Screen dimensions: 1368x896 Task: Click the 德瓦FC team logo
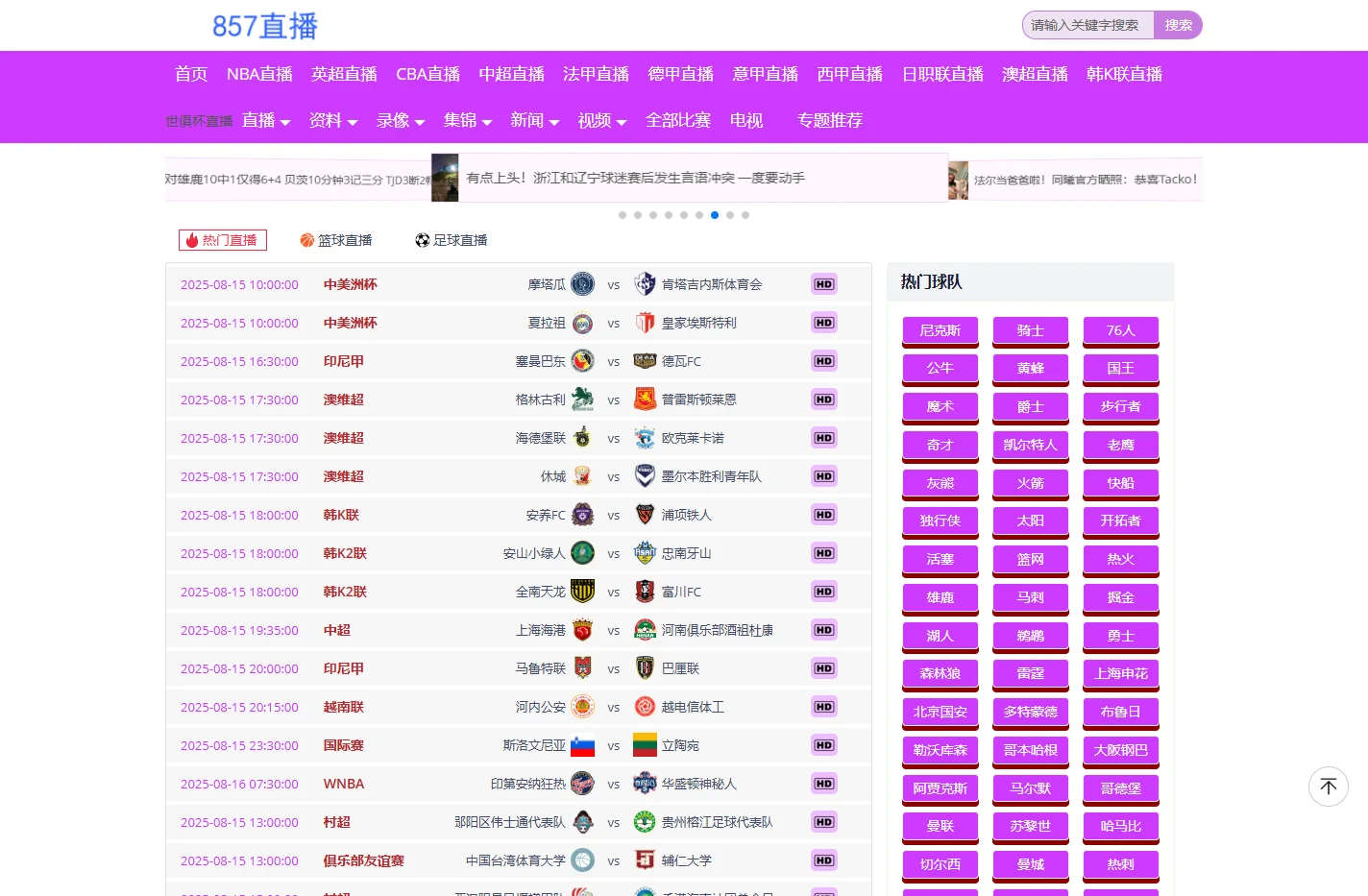point(645,361)
